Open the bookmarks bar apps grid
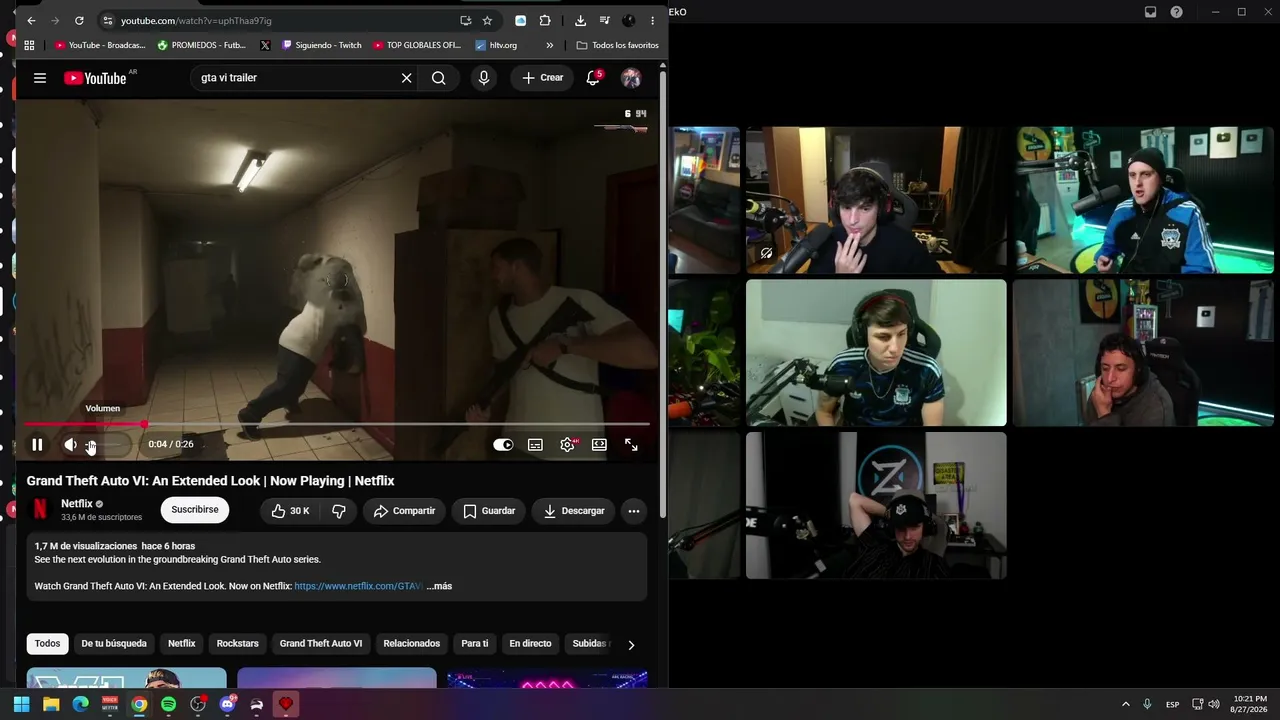The height and width of the screenshot is (720, 1280). (29, 45)
